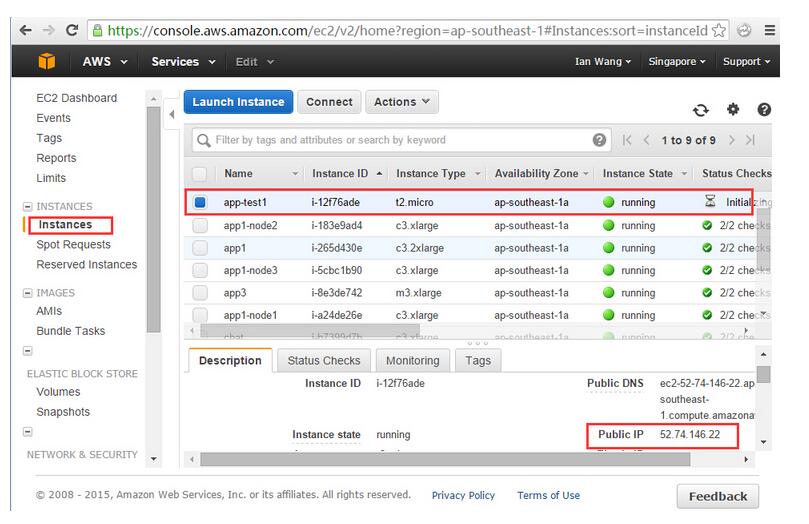The width and height of the screenshot is (809, 524).
Task: Click the help icon inside the filter box
Action: [x=599, y=140]
